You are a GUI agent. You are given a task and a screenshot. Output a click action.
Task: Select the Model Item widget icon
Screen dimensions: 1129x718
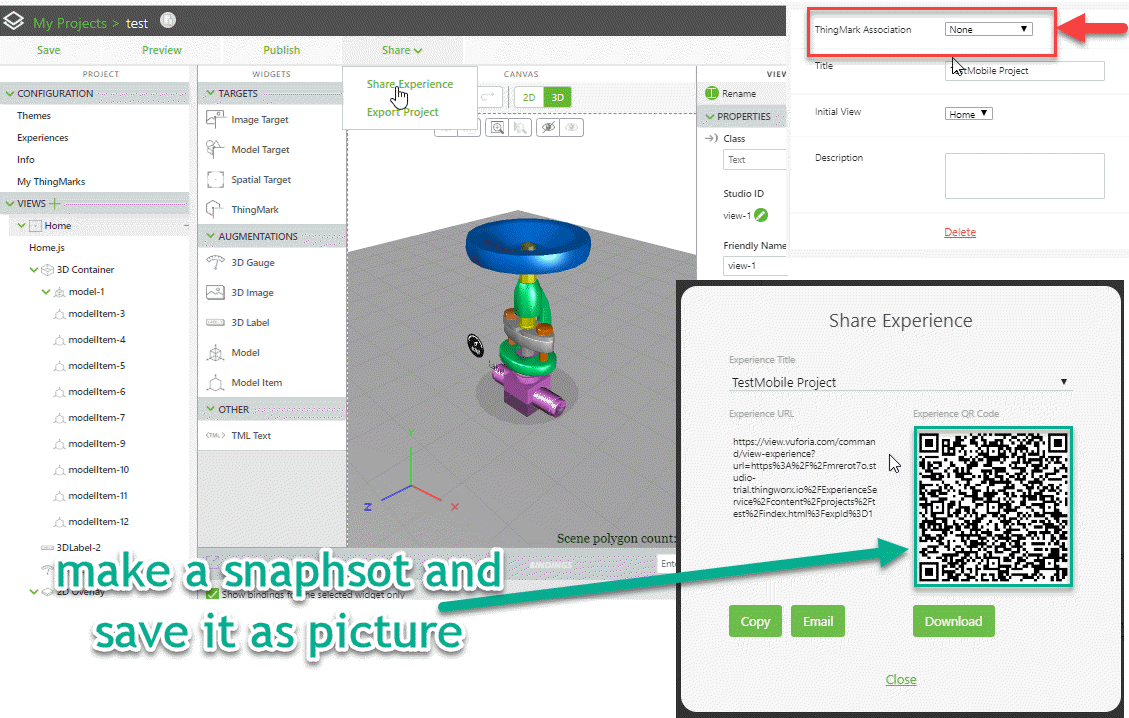pyautogui.click(x=215, y=382)
